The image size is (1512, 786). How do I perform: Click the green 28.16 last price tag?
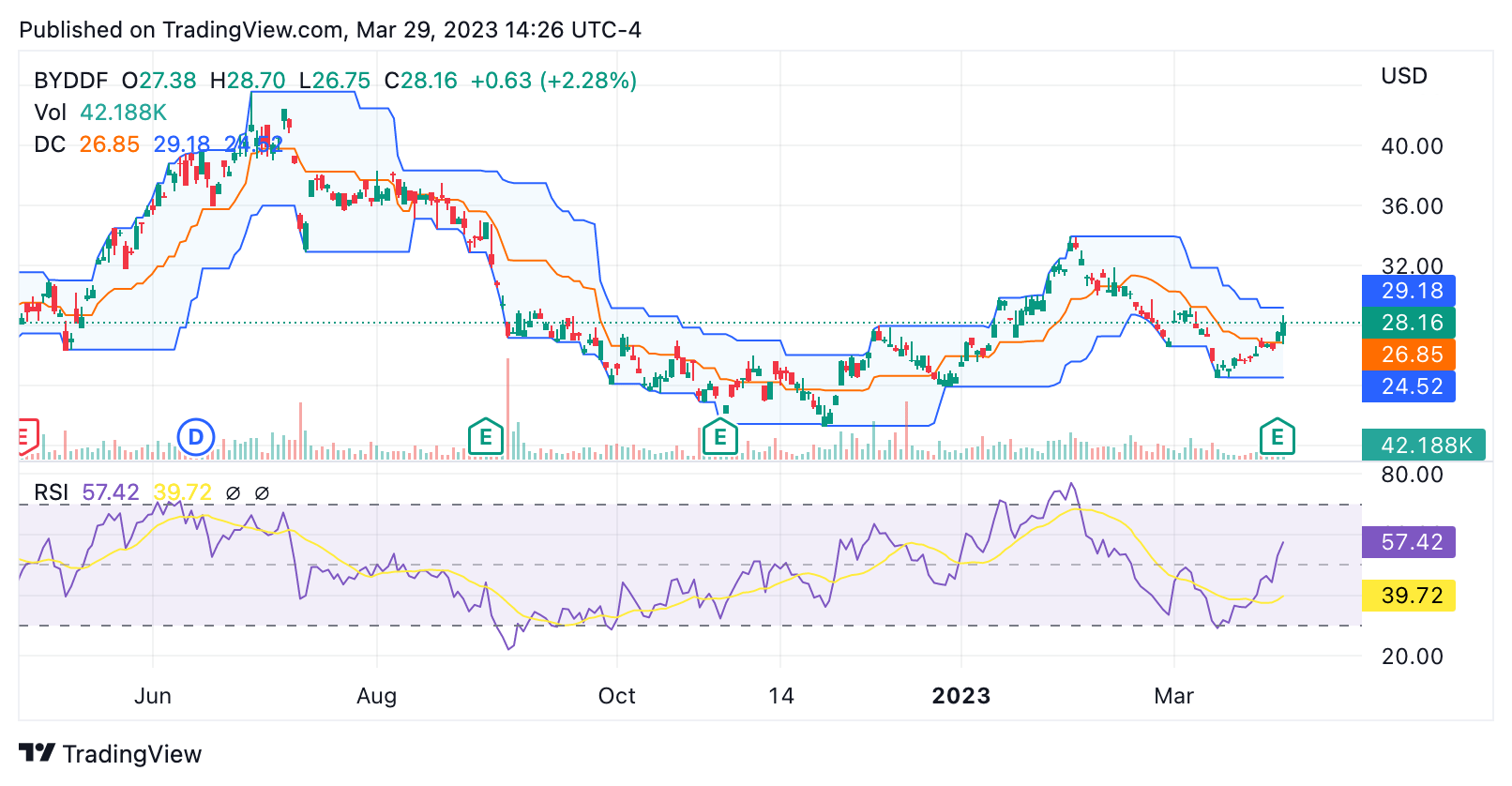[1409, 323]
